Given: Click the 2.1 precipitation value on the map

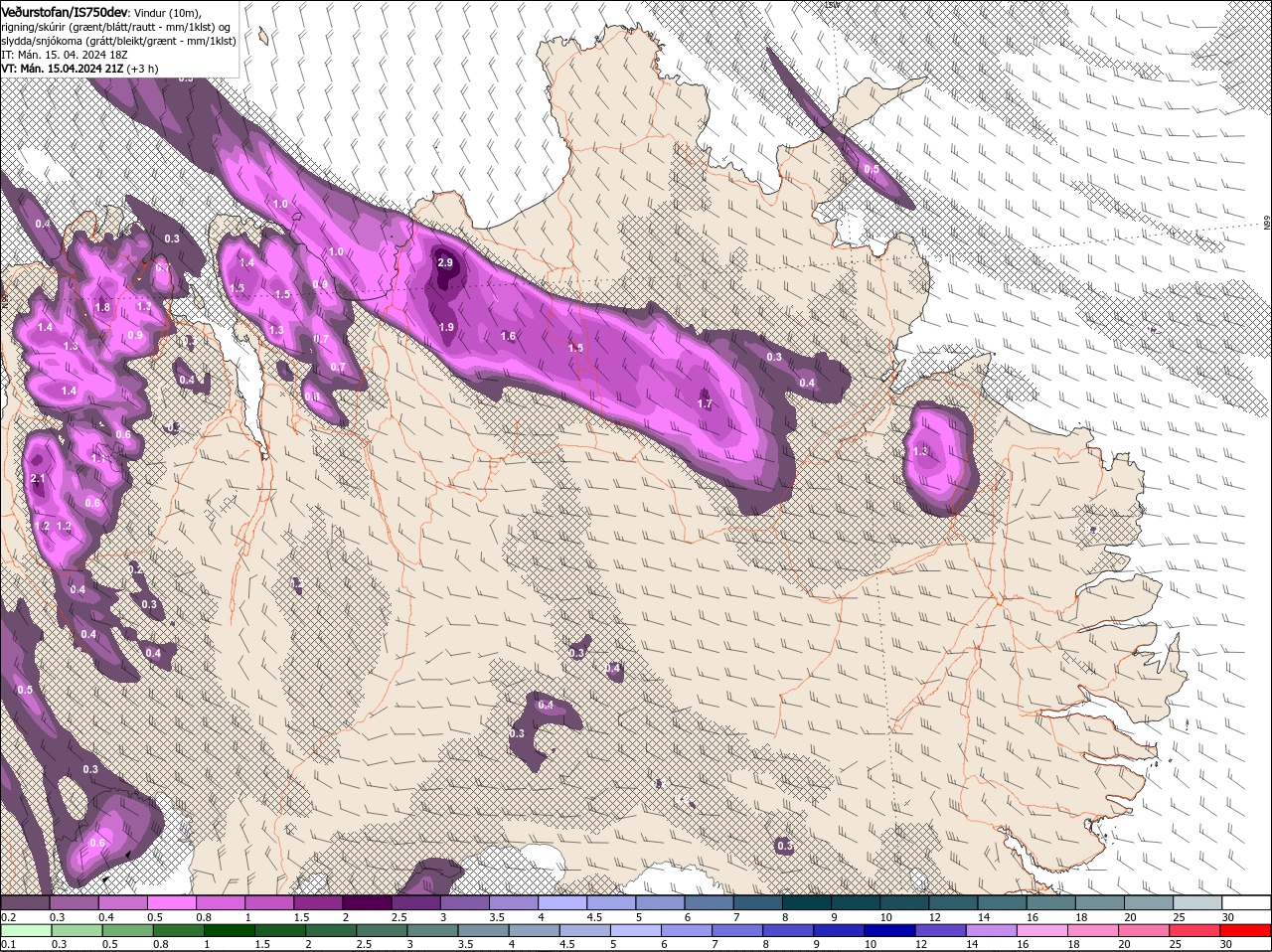Looking at the screenshot, I should (38, 479).
